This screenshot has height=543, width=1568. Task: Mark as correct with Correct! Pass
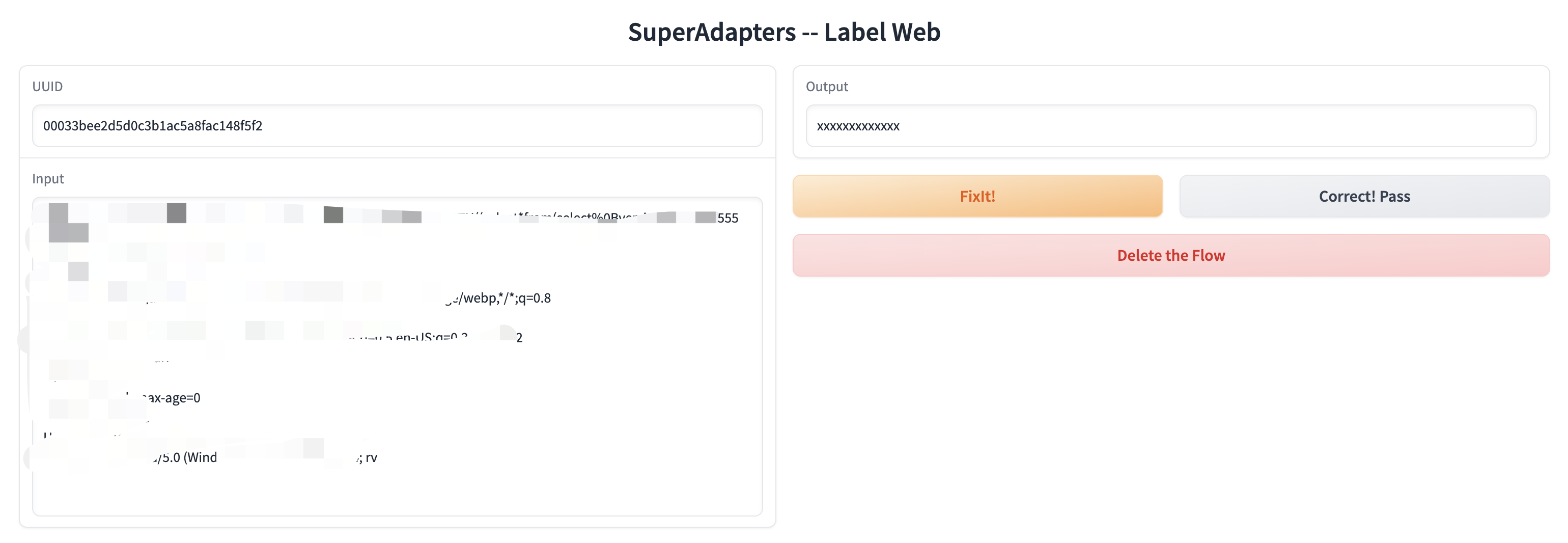coord(1364,196)
